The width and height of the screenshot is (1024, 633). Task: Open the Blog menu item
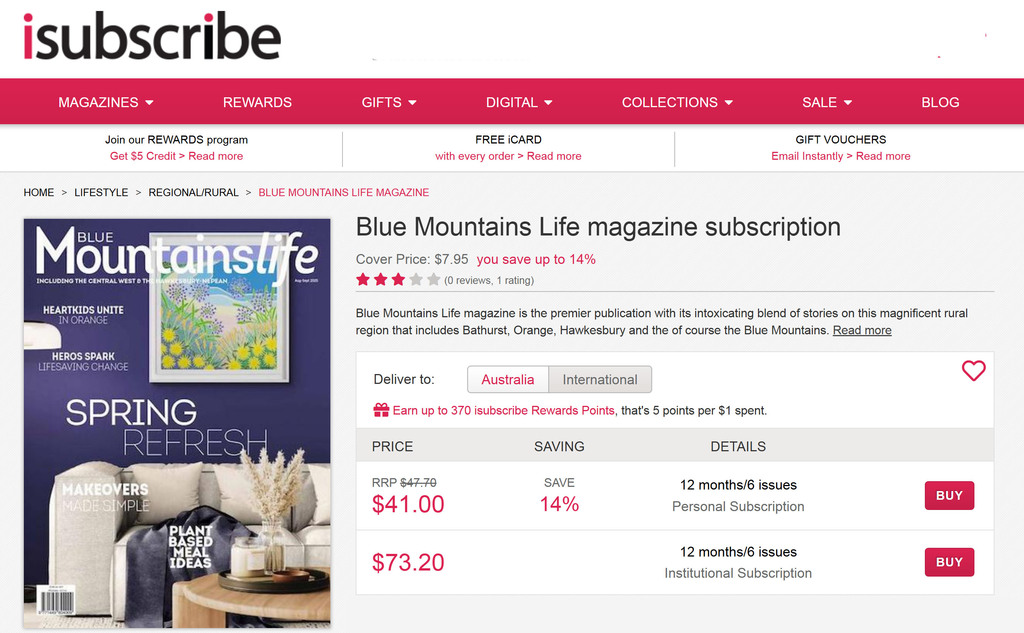tap(940, 102)
